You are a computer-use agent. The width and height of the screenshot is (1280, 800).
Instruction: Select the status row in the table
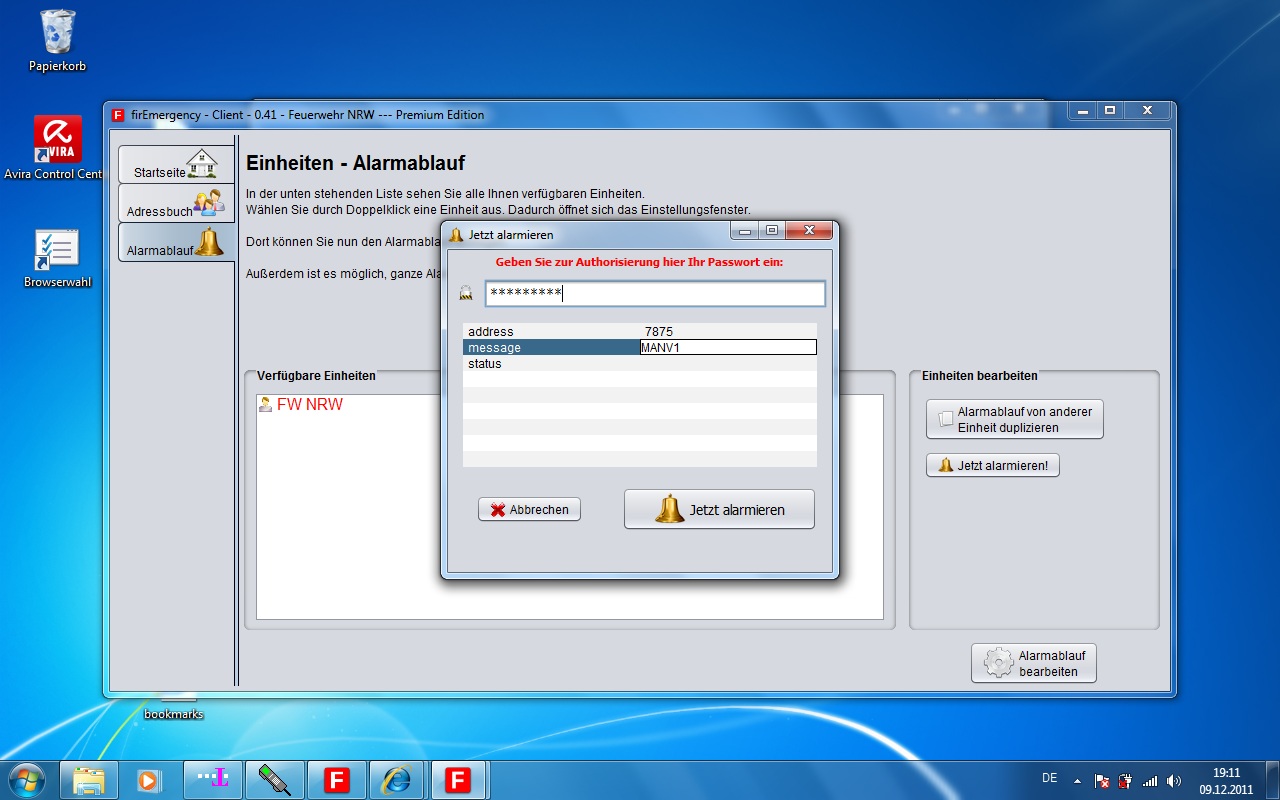(x=550, y=364)
